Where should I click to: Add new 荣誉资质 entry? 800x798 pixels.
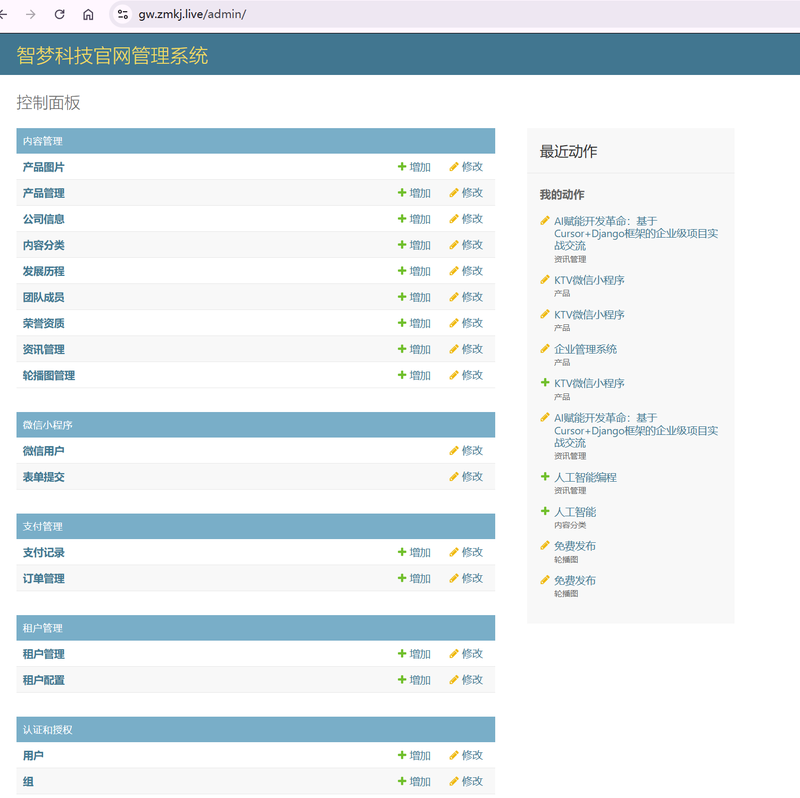pos(414,323)
